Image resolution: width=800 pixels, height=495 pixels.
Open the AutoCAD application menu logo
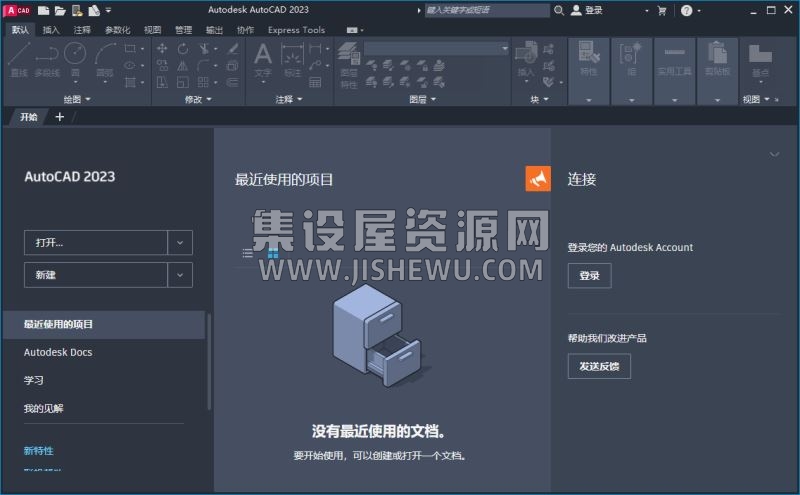point(18,10)
